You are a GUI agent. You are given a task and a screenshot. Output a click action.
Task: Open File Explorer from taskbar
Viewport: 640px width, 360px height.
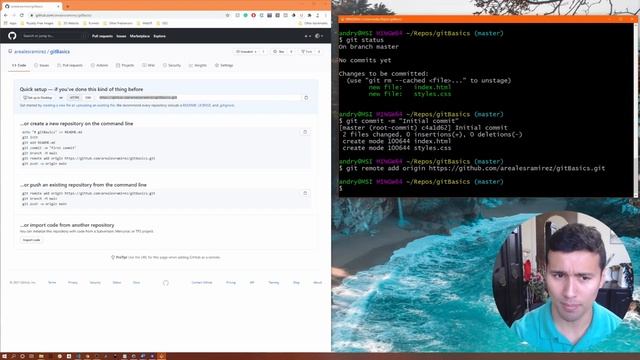coord(41,356)
